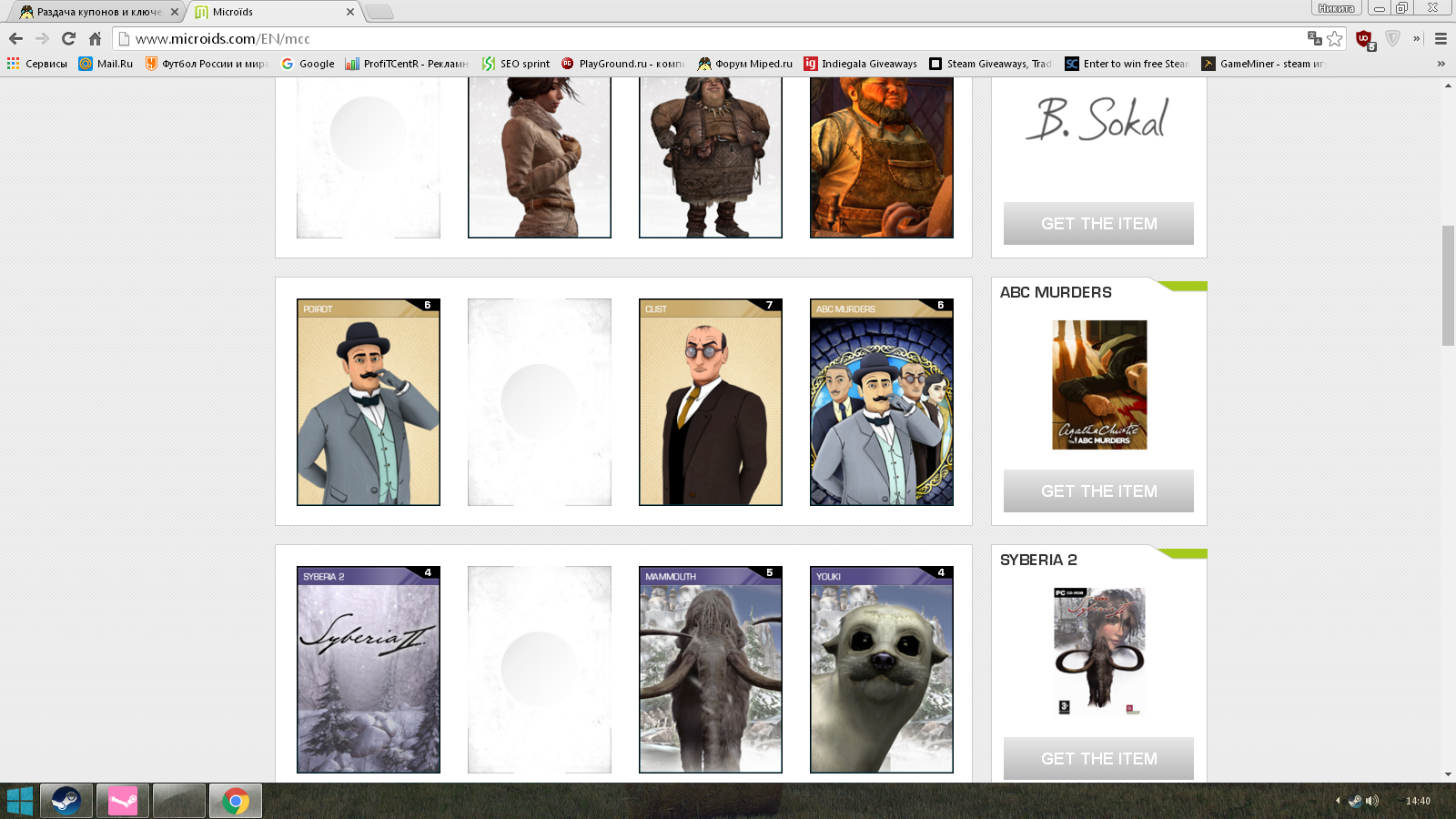Open the page translate icon
1456x819 pixels.
tap(1315, 38)
